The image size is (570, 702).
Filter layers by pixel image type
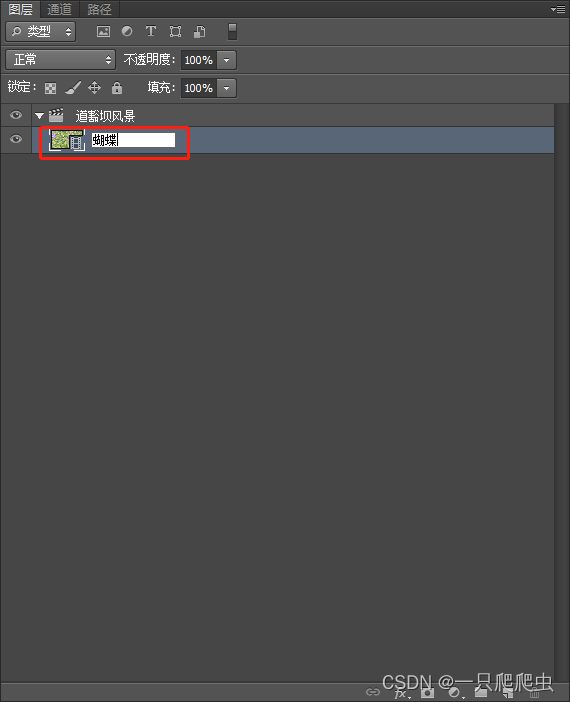[103, 31]
